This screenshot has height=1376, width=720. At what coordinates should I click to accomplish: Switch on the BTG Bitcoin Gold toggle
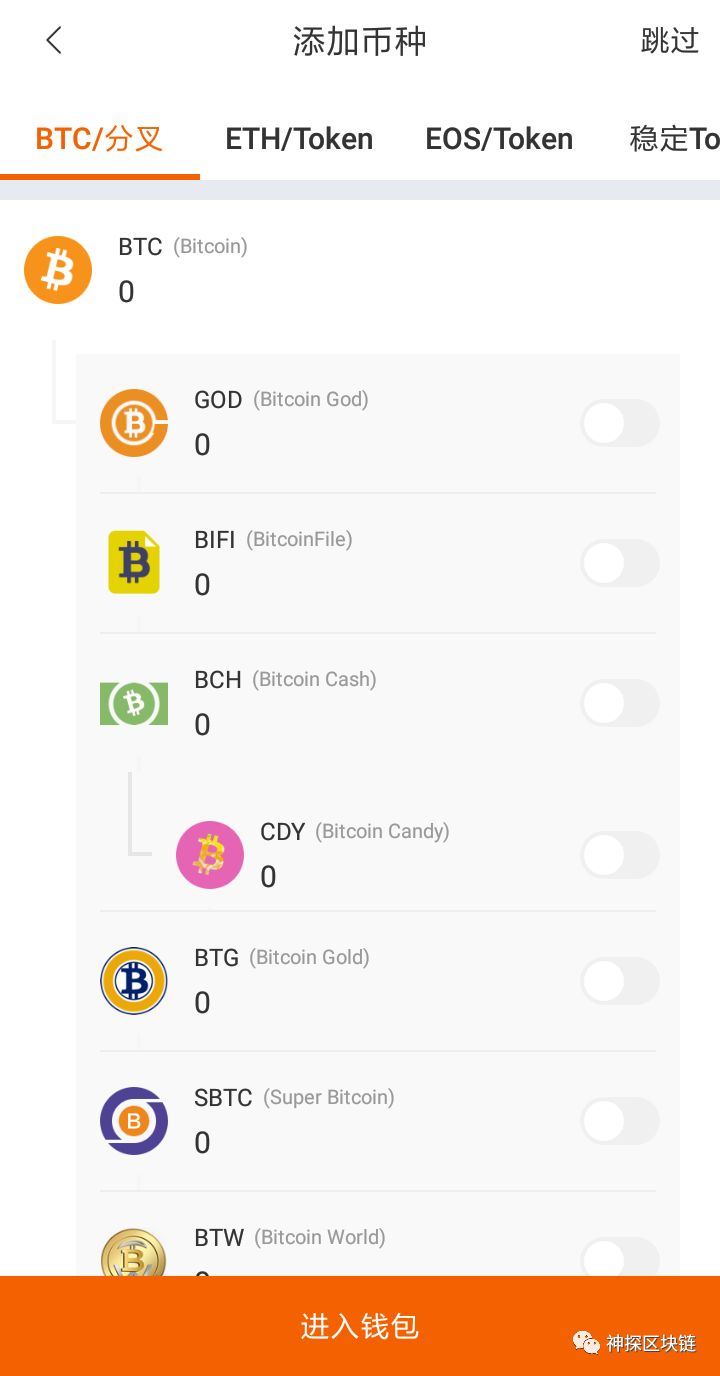pos(620,981)
